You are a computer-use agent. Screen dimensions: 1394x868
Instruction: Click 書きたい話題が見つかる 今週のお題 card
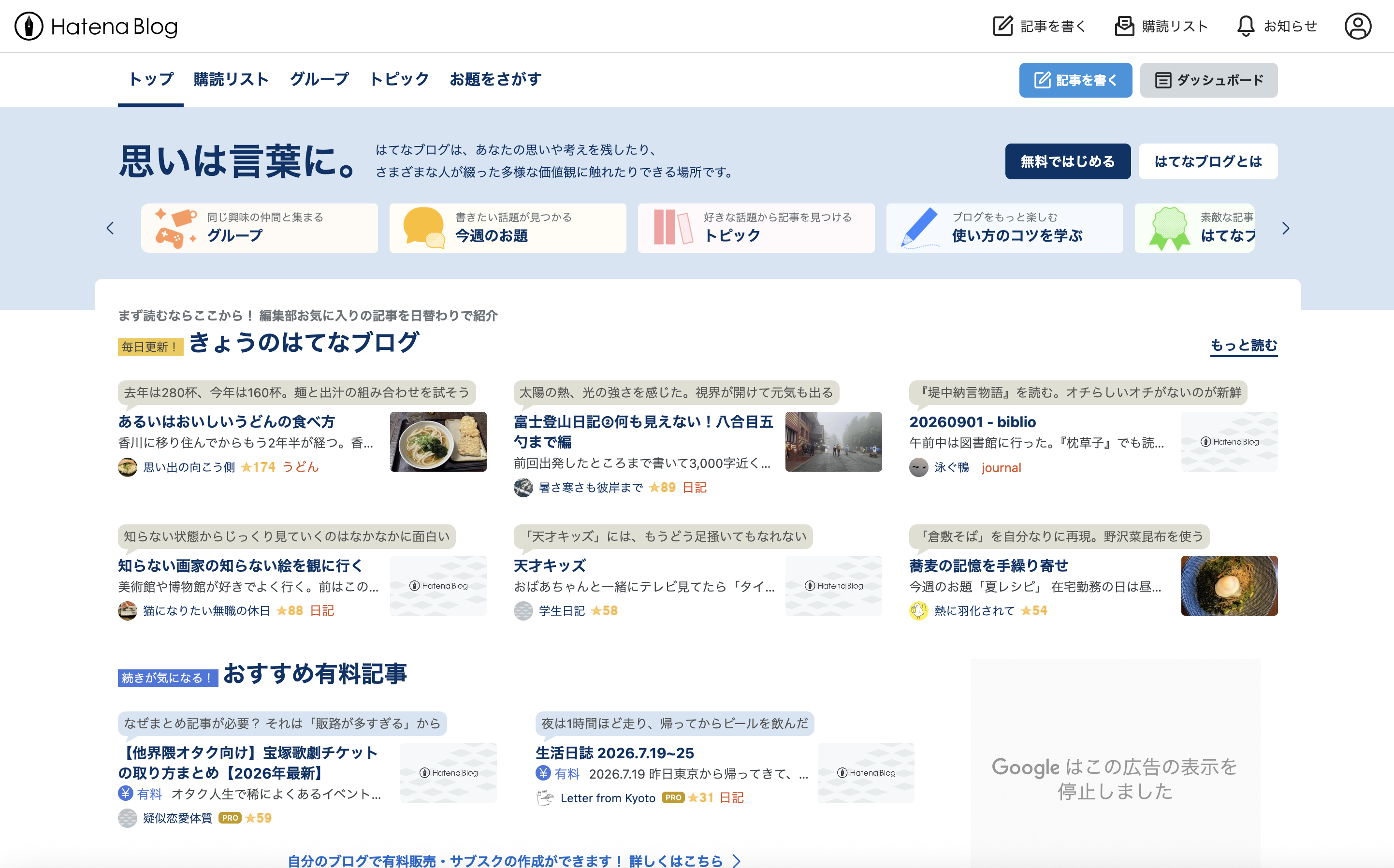(508, 228)
